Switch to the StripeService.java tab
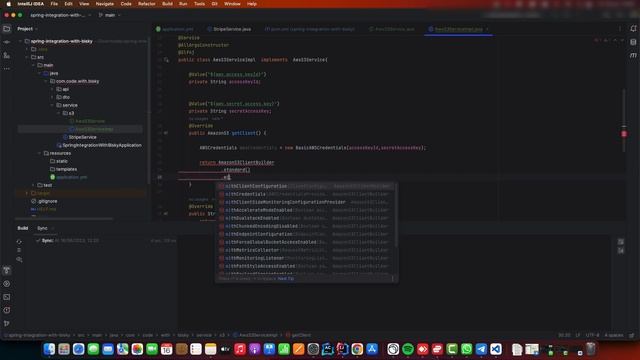The height and width of the screenshot is (360, 640). click(x=229, y=29)
